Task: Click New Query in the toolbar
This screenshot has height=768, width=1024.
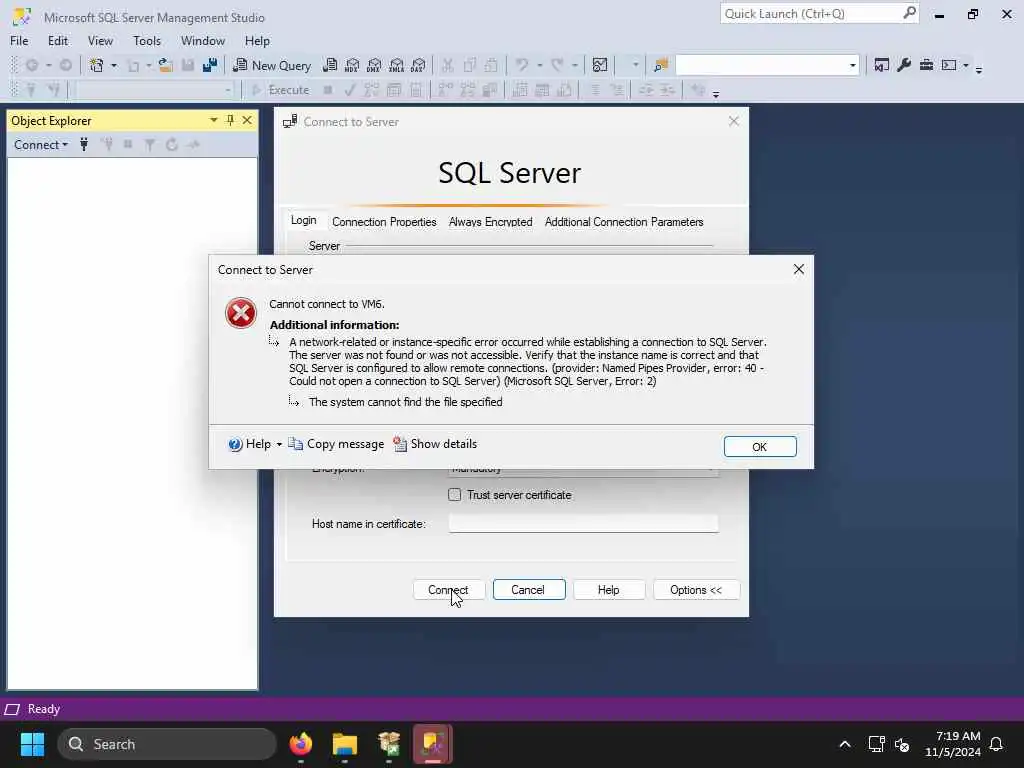Action: pyautogui.click(x=272, y=65)
